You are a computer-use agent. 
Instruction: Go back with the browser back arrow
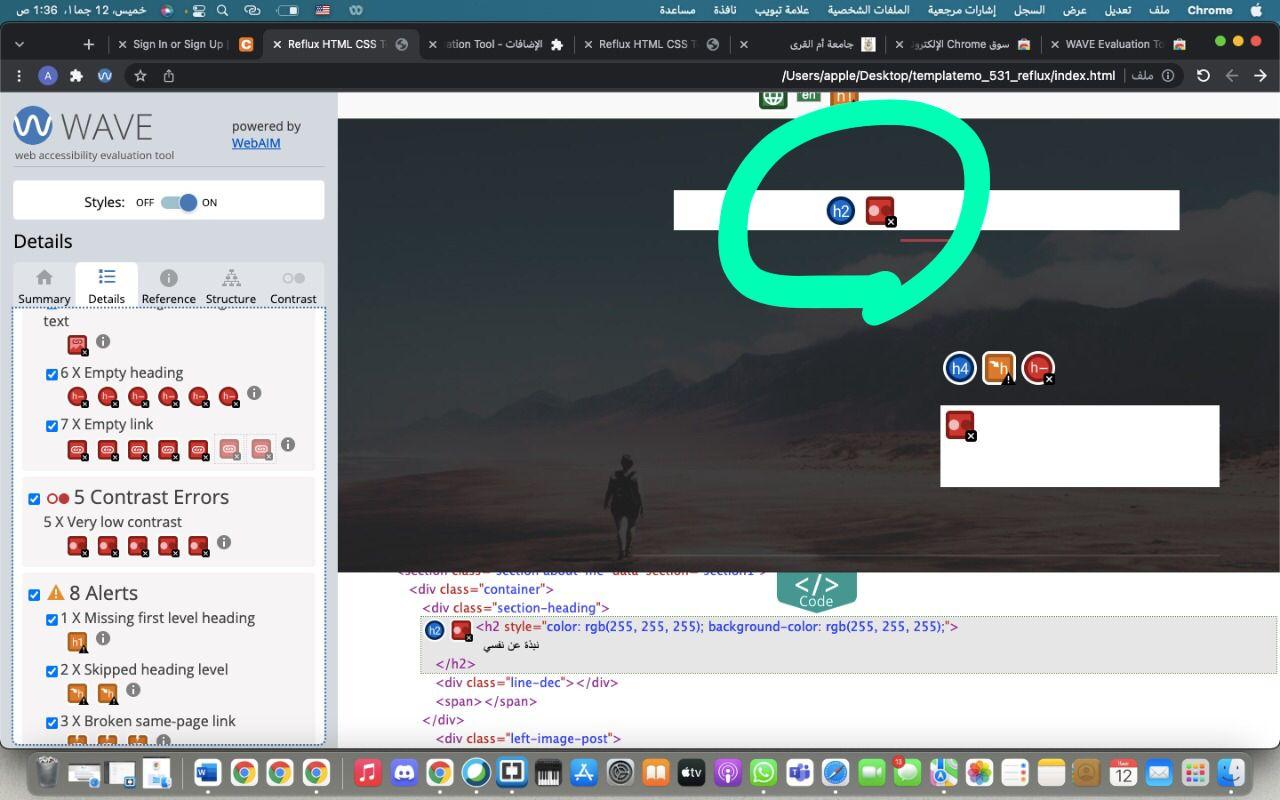1260,75
